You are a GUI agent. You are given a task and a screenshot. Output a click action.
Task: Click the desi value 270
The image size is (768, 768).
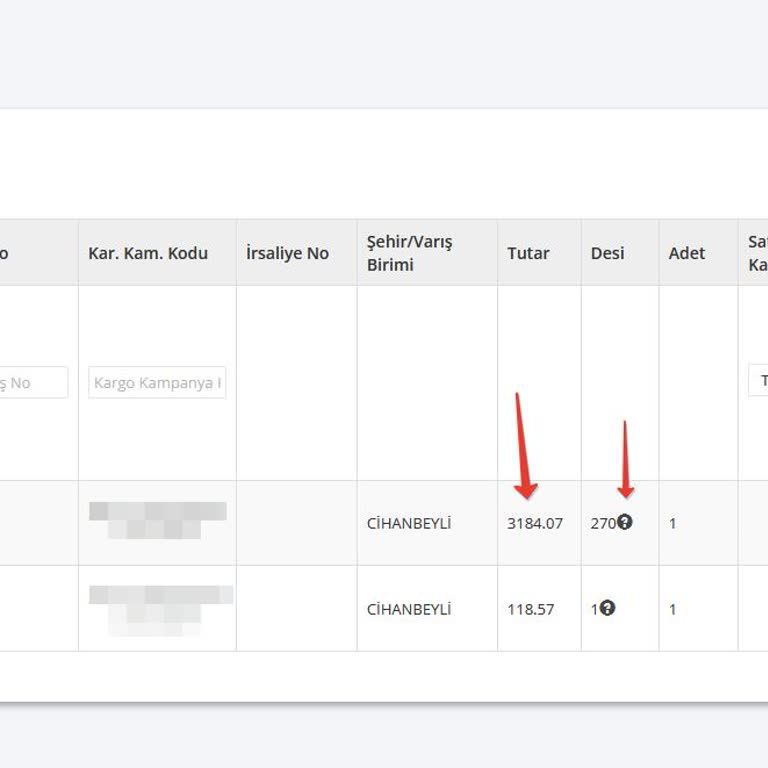click(x=602, y=523)
